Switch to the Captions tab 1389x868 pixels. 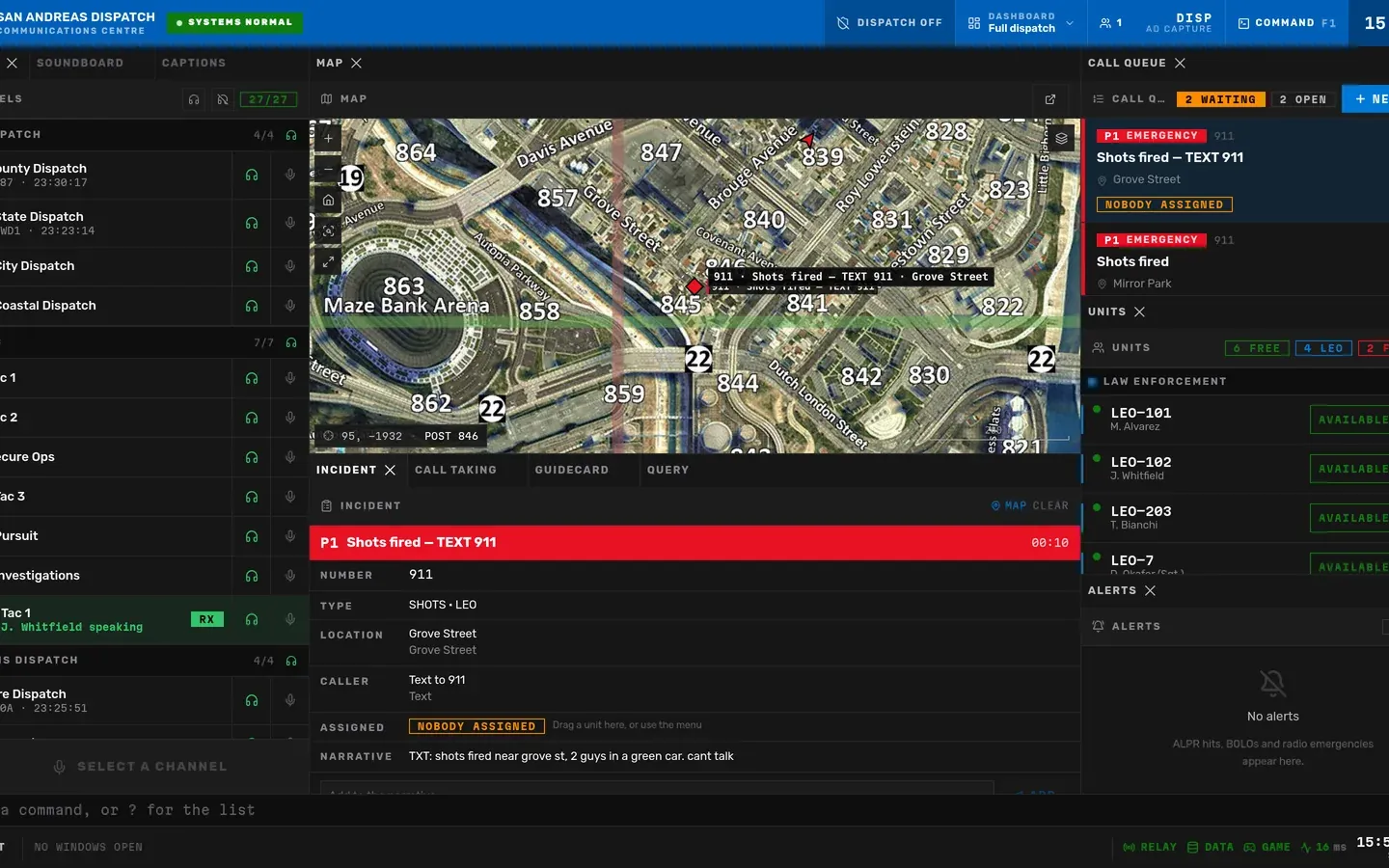194,63
